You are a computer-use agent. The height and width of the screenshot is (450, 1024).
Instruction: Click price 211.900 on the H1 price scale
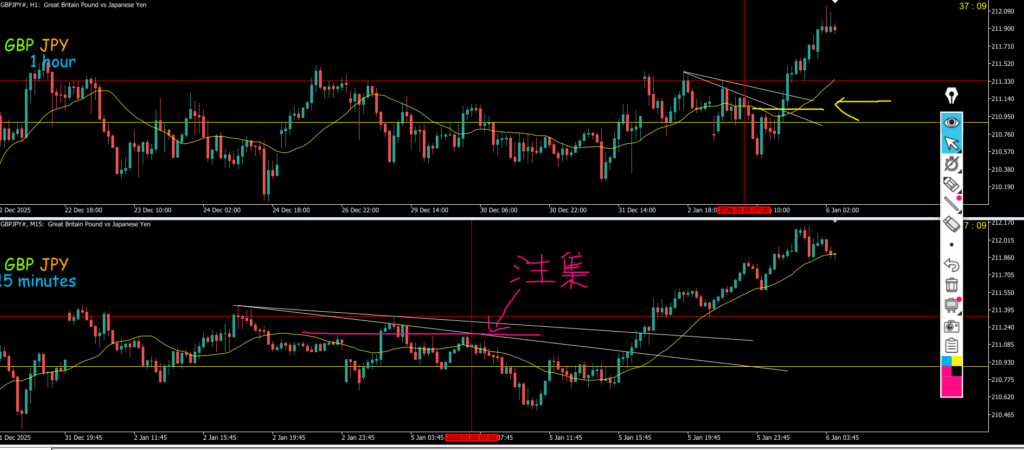pyautogui.click(x=1001, y=29)
